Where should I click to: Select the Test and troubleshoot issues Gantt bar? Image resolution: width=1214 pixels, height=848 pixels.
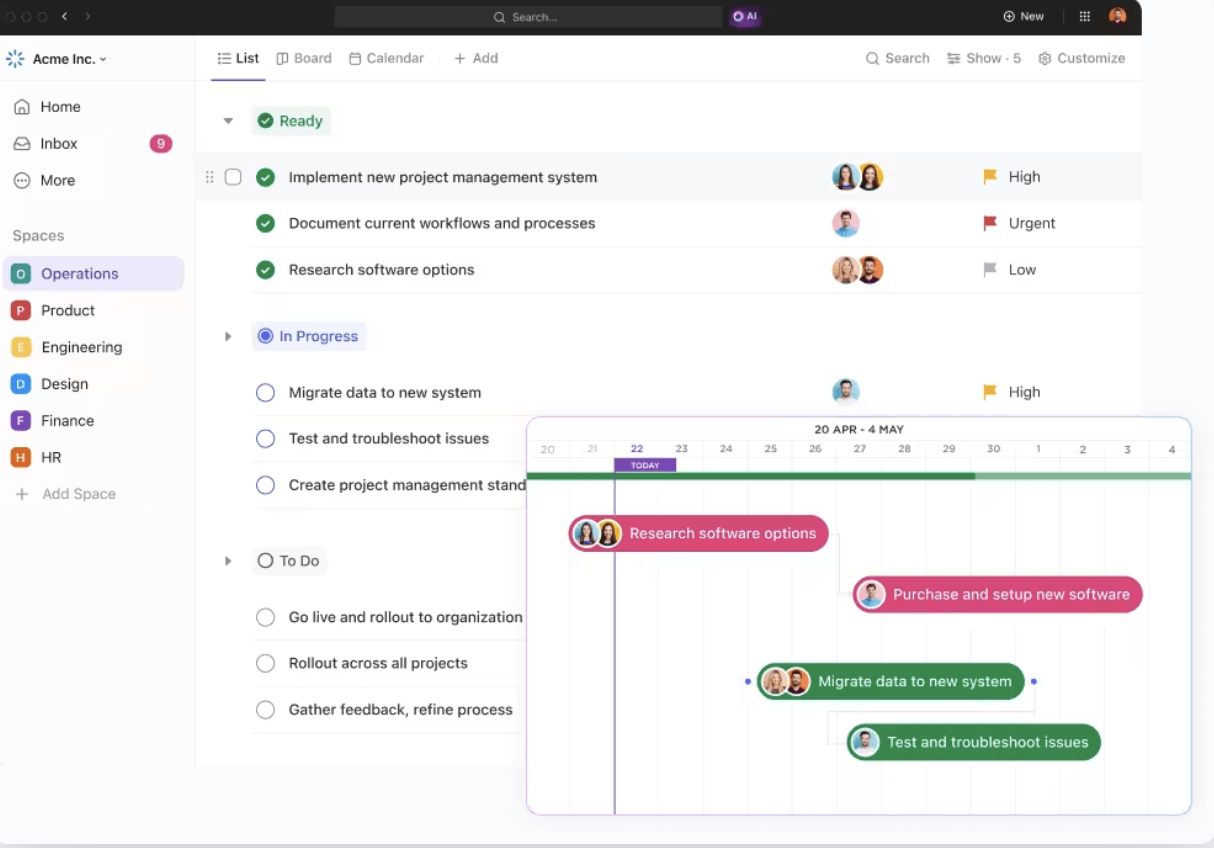(x=974, y=743)
